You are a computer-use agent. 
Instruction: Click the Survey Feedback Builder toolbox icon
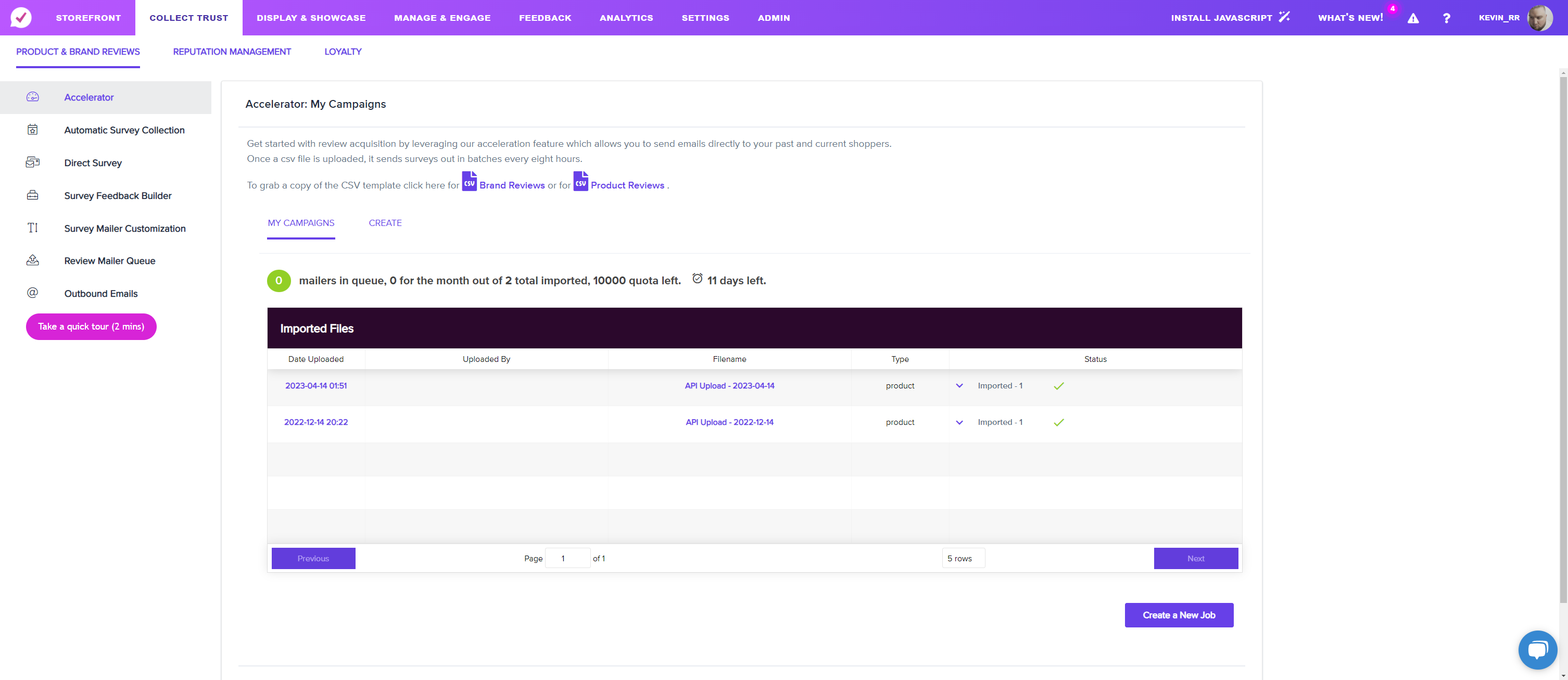pyautogui.click(x=33, y=195)
